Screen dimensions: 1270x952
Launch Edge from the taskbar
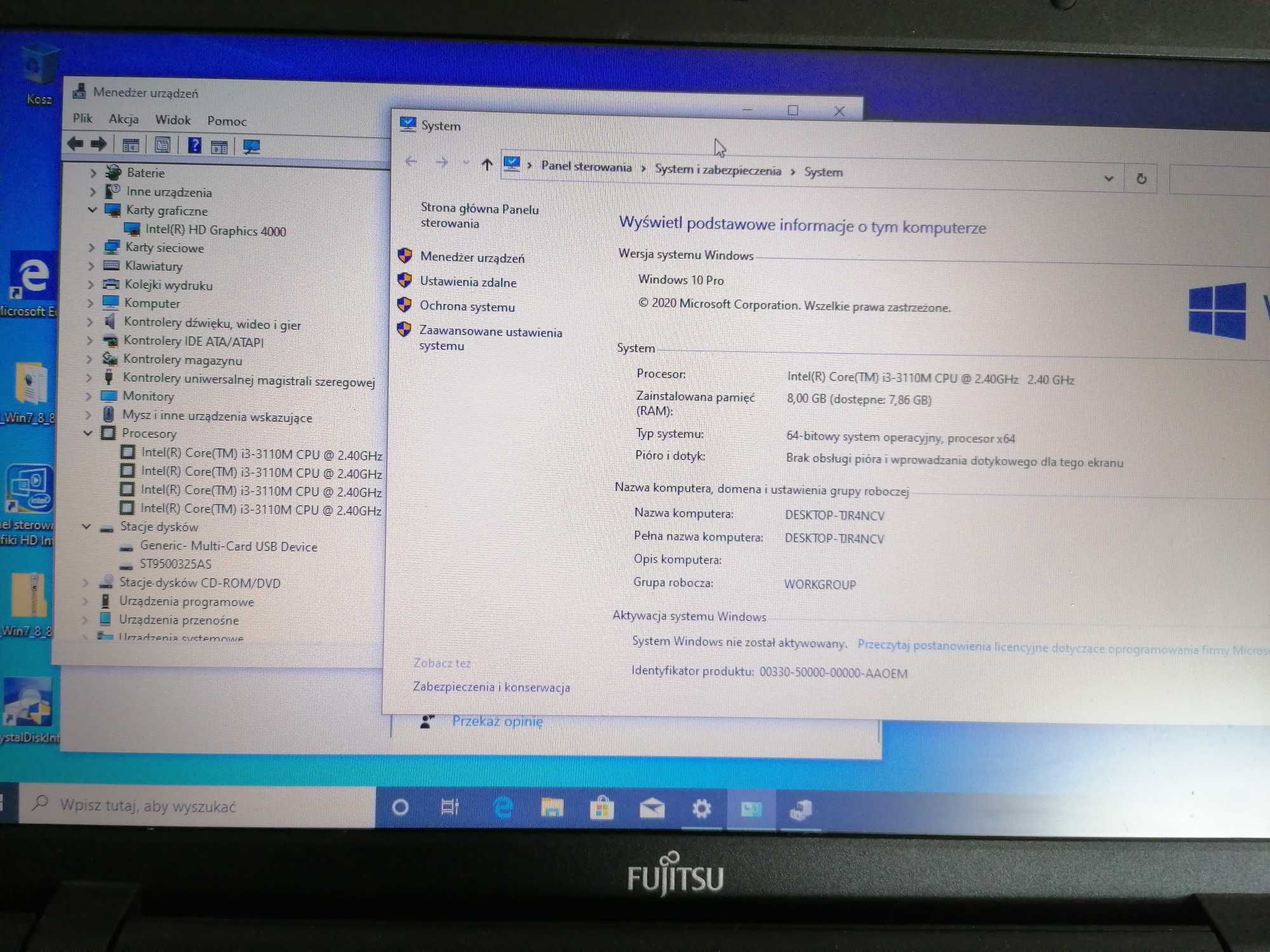(502, 808)
